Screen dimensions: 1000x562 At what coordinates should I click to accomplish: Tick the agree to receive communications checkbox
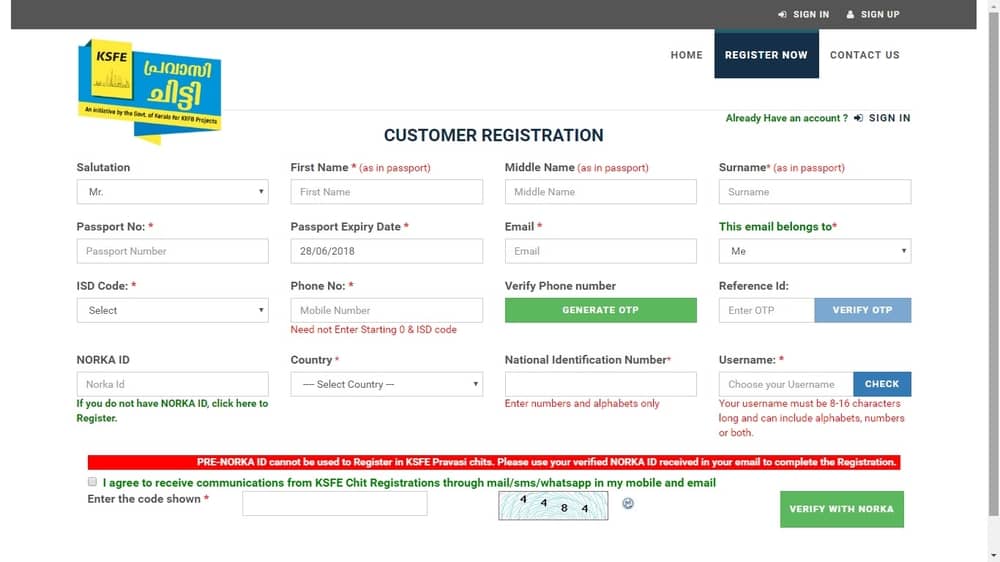[93, 483]
